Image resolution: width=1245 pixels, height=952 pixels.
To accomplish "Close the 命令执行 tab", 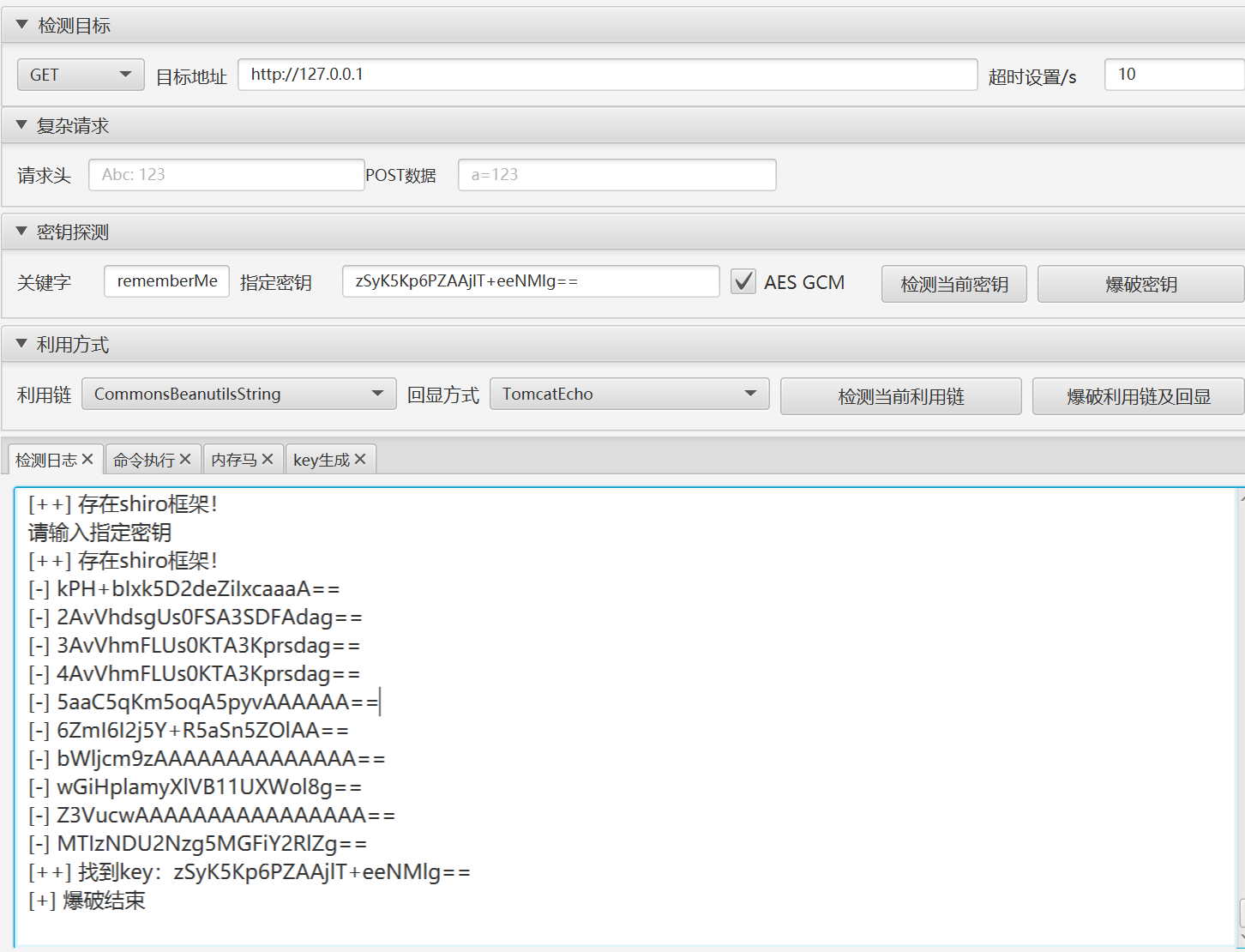I will [185, 460].
